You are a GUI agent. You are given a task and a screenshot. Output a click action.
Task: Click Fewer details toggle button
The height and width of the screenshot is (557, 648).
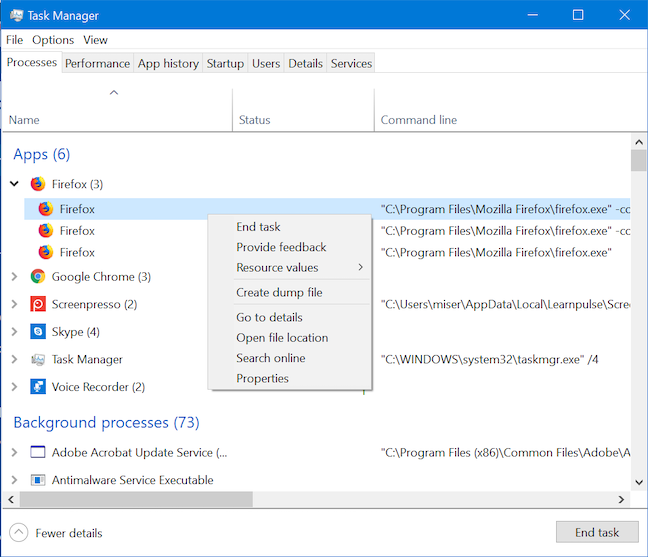[x=56, y=533]
